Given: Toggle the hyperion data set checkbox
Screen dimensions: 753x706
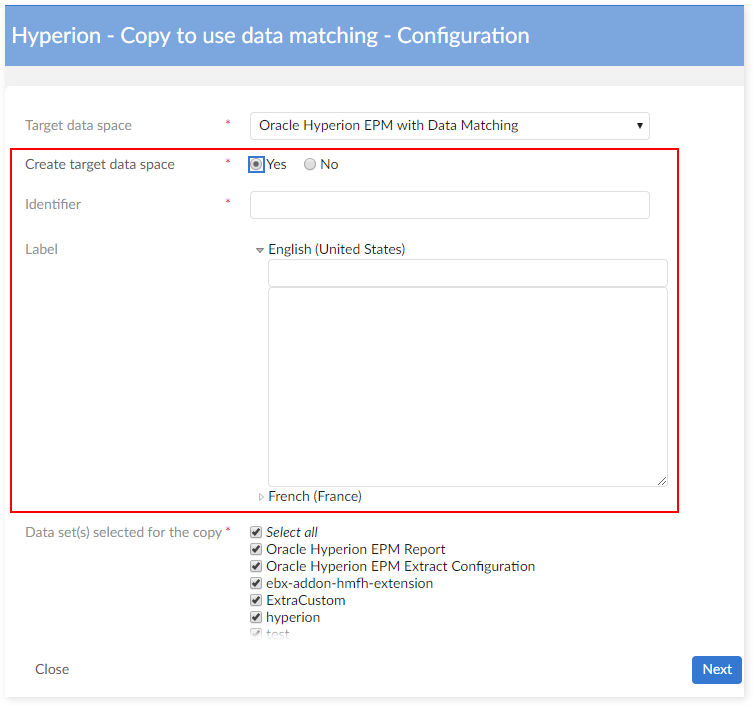Looking at the screenshot, I should tap(256, 618).
